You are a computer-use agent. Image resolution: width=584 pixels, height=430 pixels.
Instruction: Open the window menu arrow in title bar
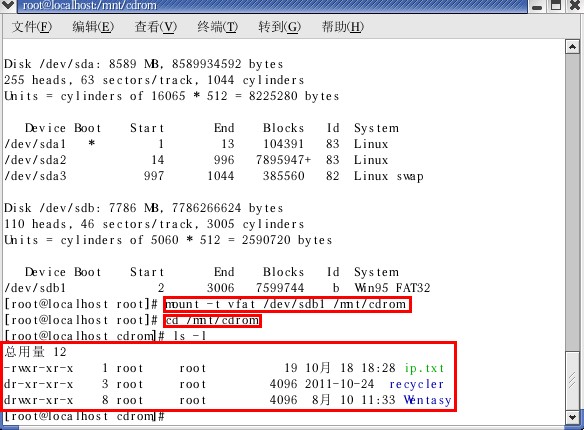coord(8,5)
